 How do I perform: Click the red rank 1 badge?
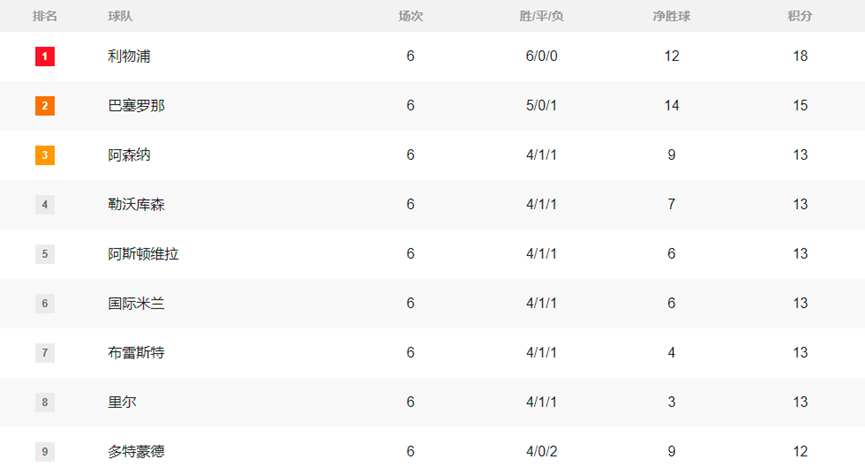(x=45, y=57)
